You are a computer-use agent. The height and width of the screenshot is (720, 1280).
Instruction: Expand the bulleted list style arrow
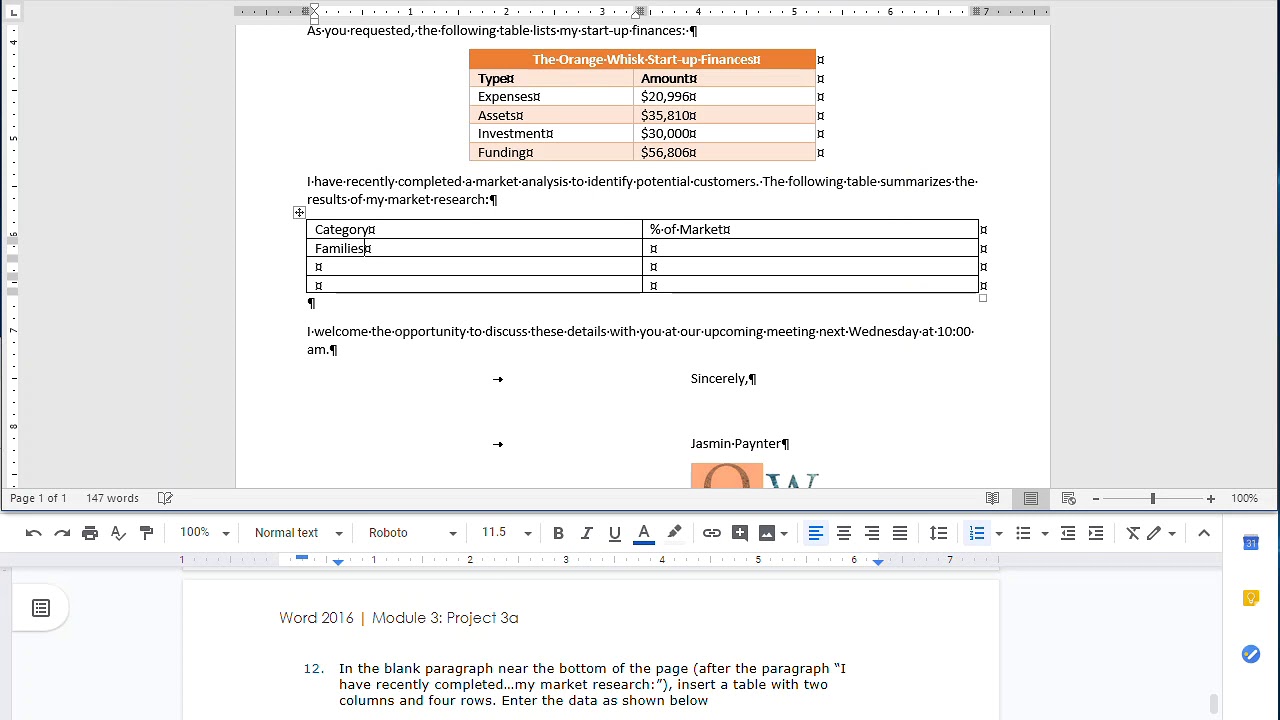[x=1045, y=533]
